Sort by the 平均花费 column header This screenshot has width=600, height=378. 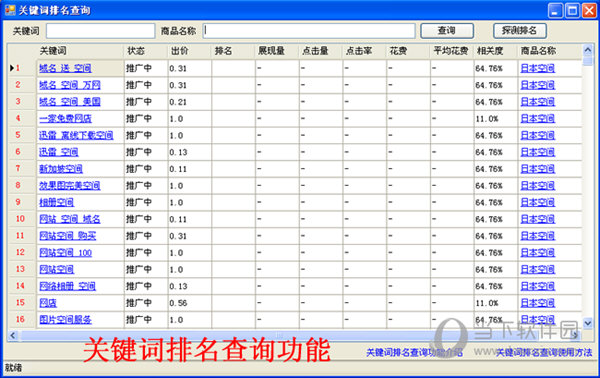point(452,51)
